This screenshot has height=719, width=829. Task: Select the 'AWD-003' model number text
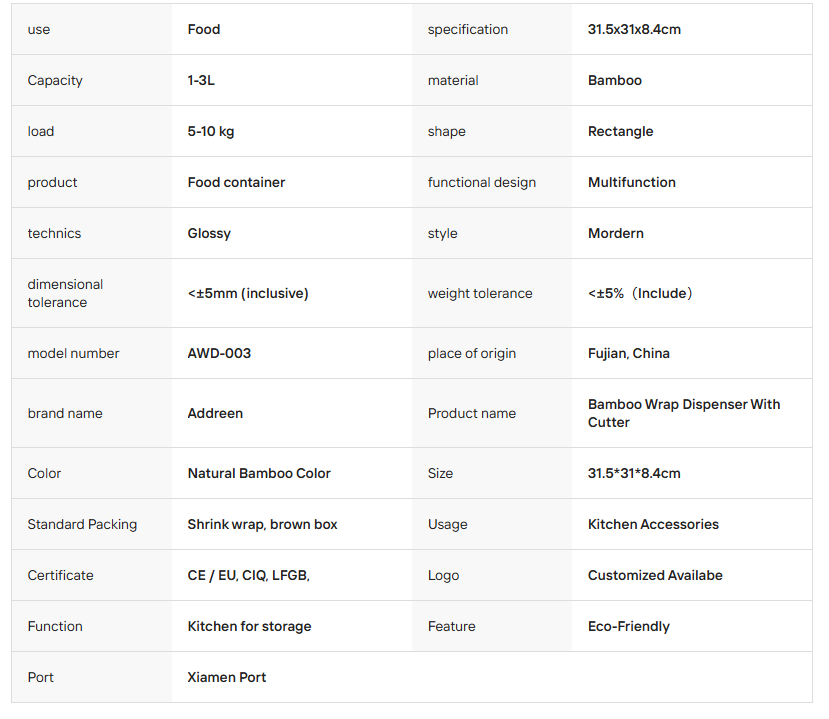click(x=219, y=353)
